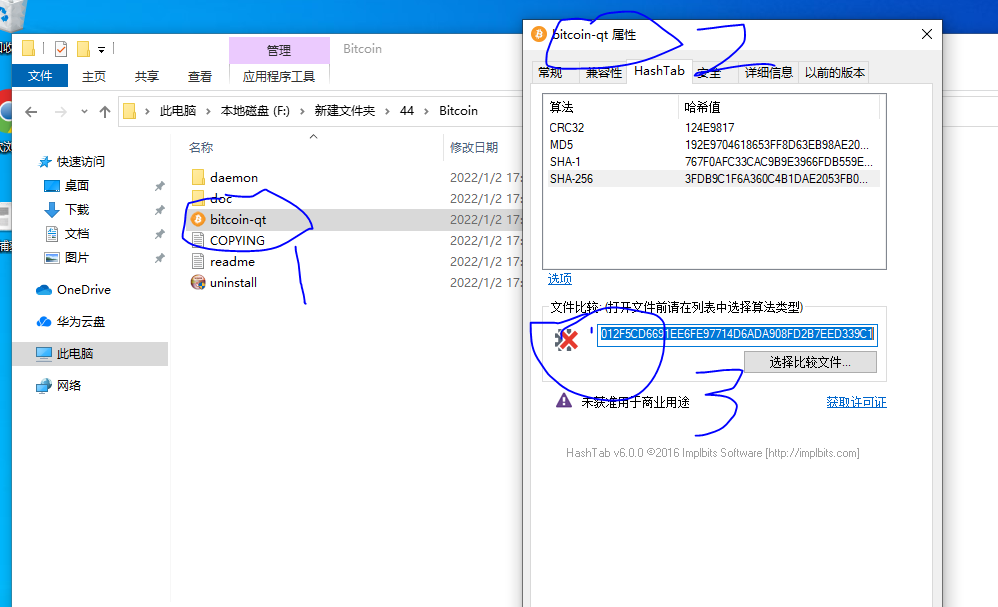998x607 pixels.
Task: Open the 获取许可证 link
Action: coord(856,402)
